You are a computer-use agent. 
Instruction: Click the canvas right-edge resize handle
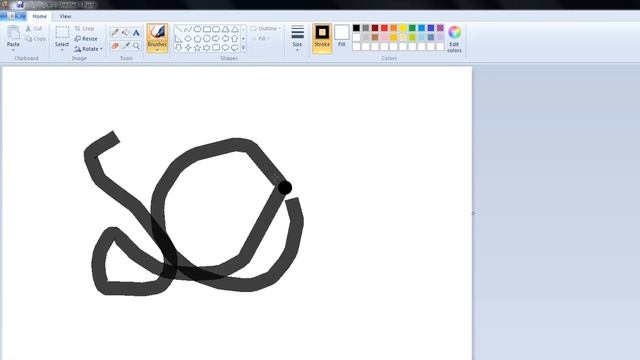473,213
